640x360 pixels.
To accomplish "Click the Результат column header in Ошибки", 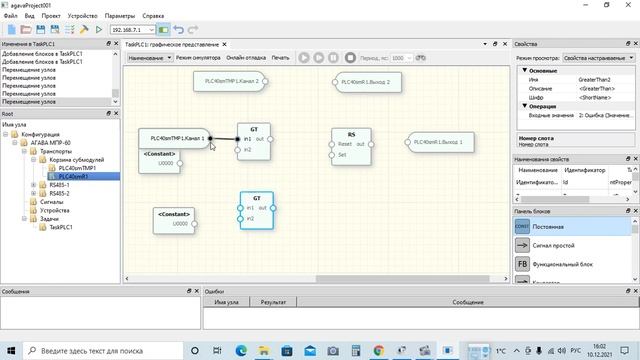I will click(x=273, y=302).
